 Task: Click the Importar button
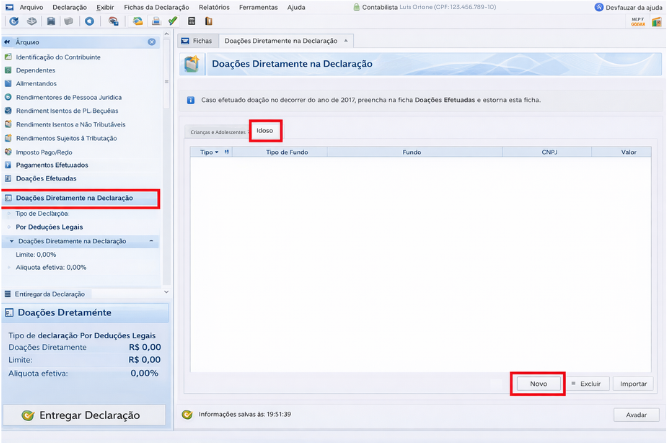pos(633,383)
